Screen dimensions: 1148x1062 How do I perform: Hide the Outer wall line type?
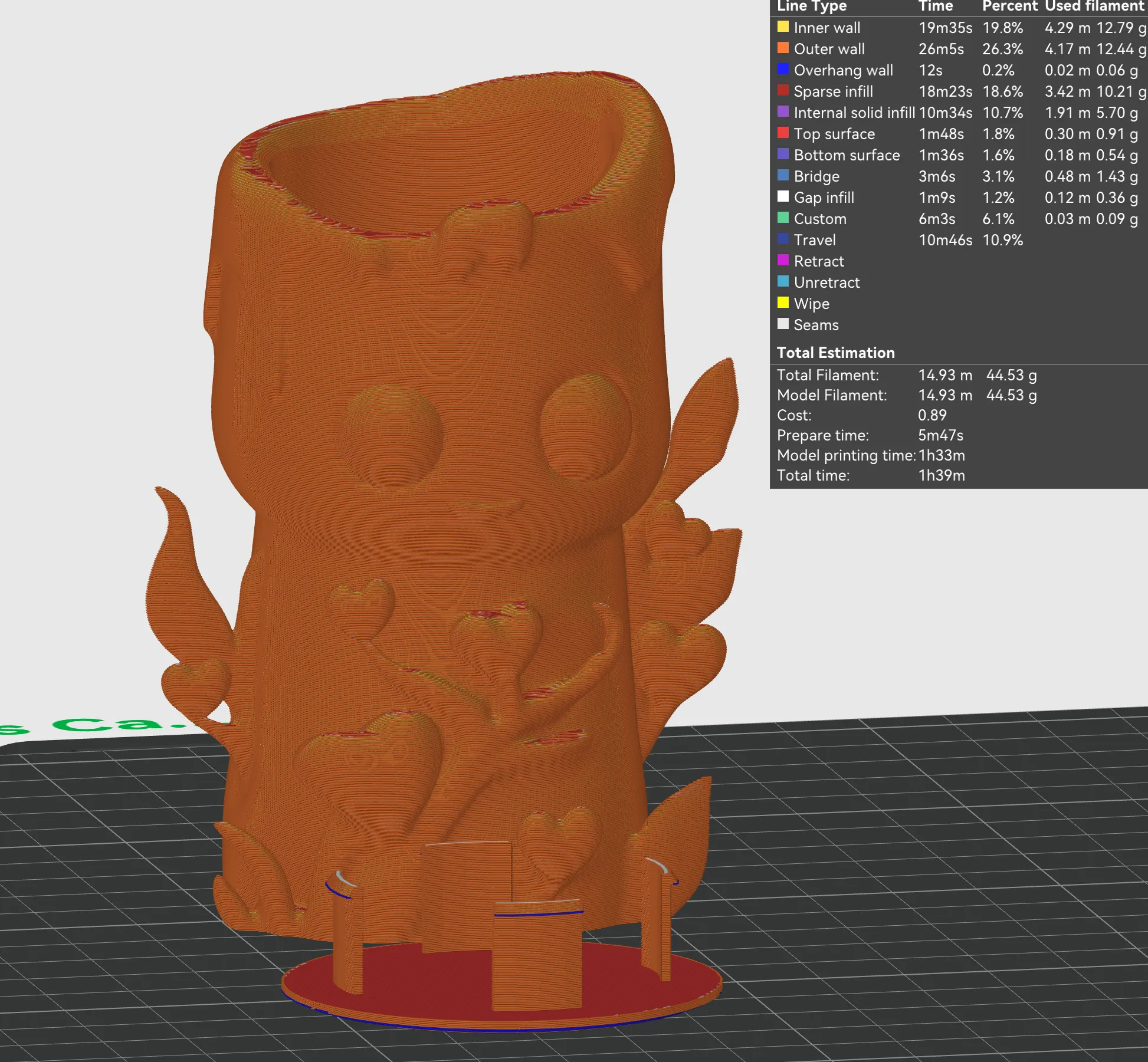pos(829,49)
